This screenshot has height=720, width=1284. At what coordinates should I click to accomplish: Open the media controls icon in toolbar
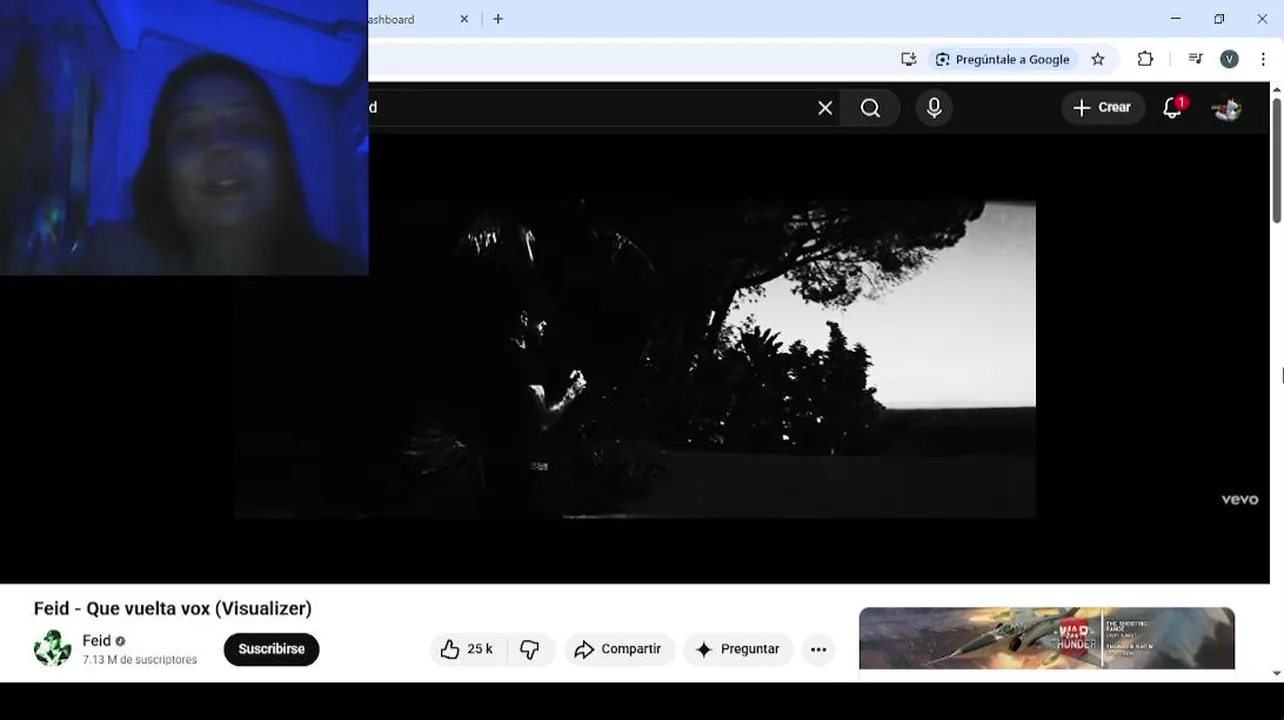(x=1195, y=59)
